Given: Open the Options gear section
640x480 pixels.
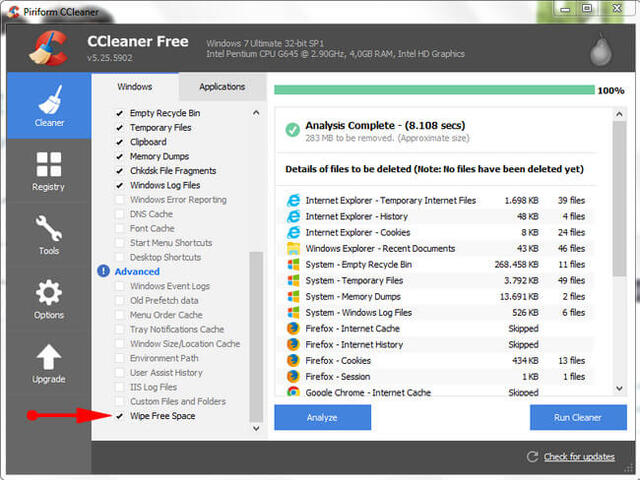Looking at the screenshot, I should pyautogui.click(x=49, y=299).
